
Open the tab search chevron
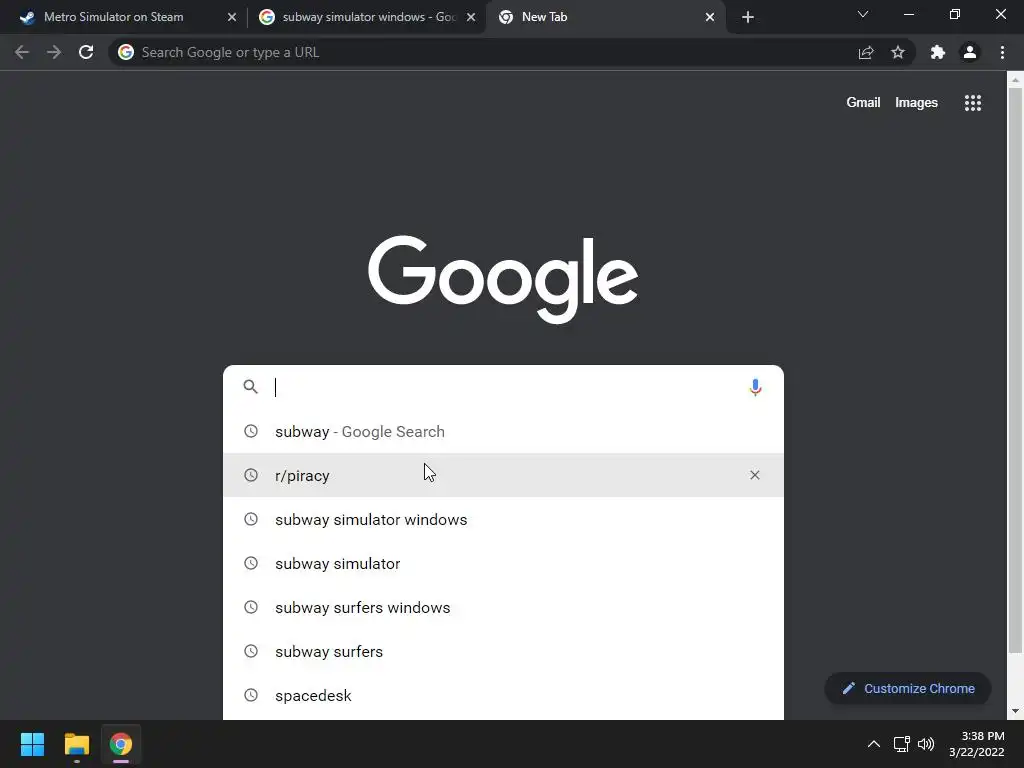(x=863, y=14)
